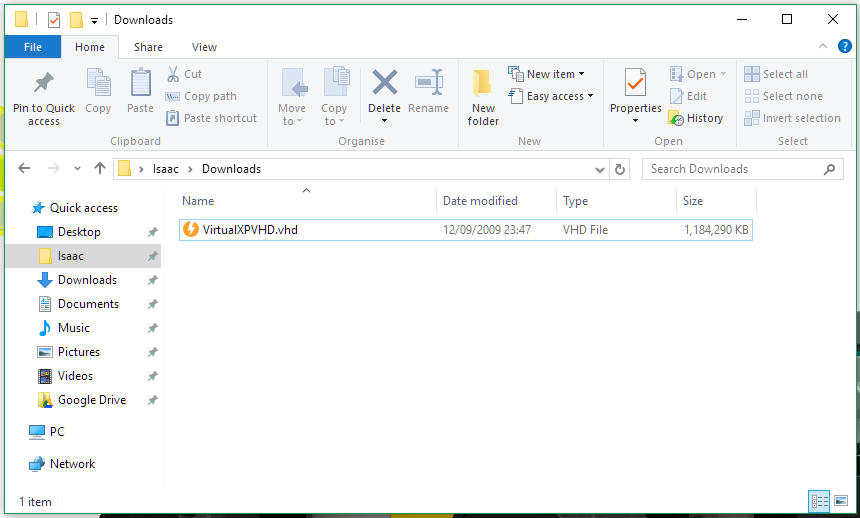Select Cut scissors command
Screen dimensions: 860x518
(185, 74)
